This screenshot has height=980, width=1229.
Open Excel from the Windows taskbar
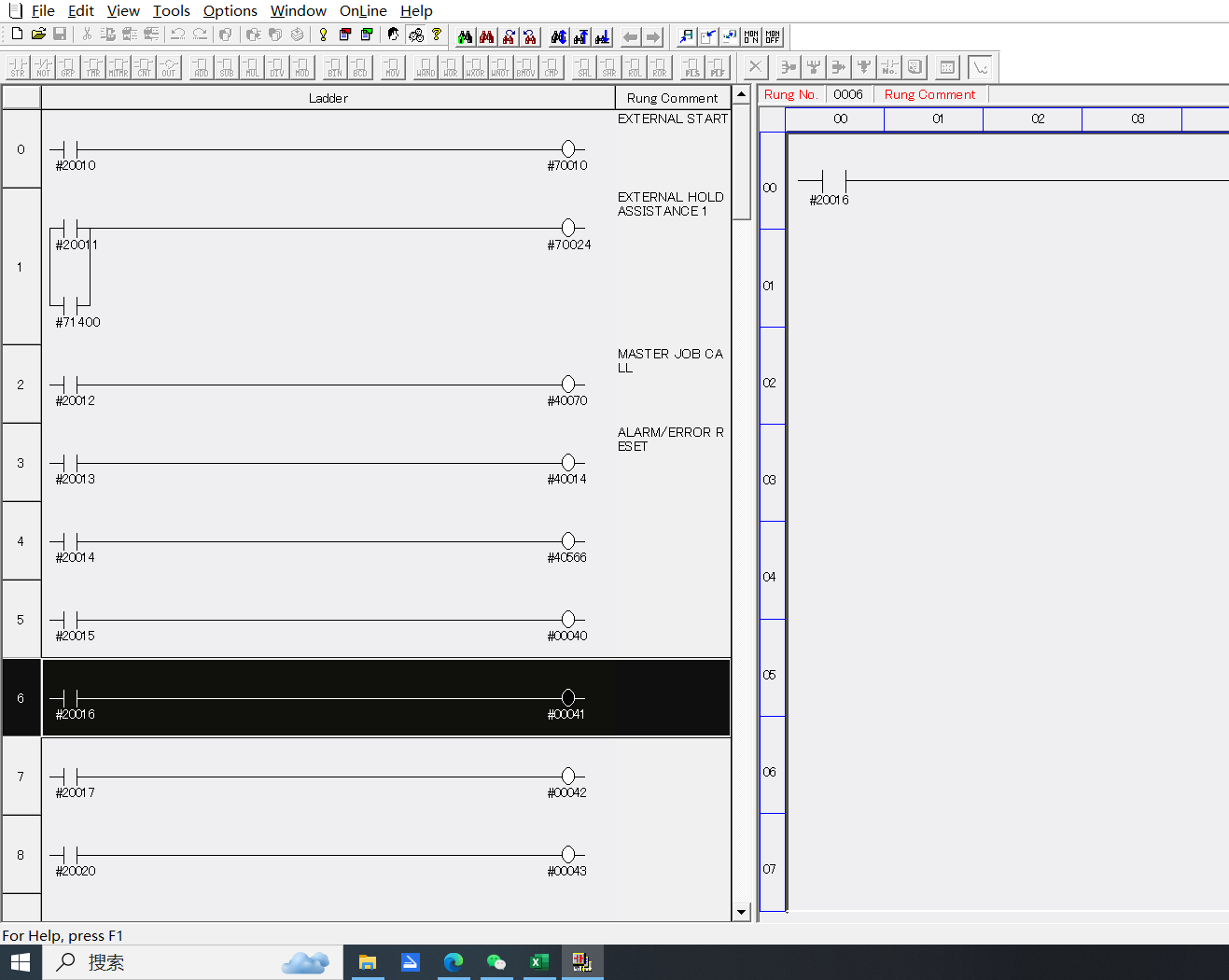click(538, 962)
